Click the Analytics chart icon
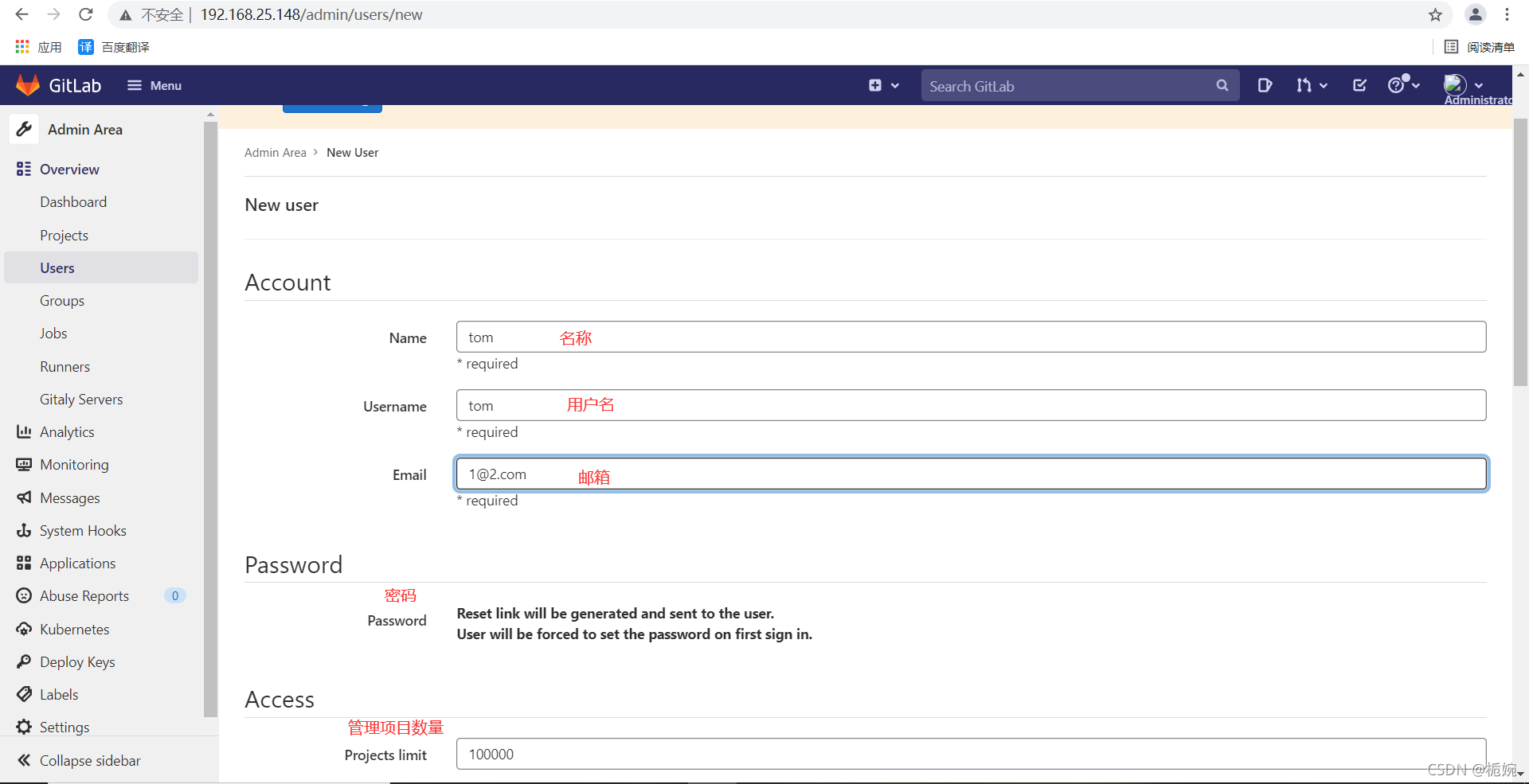 coord(24,431)
